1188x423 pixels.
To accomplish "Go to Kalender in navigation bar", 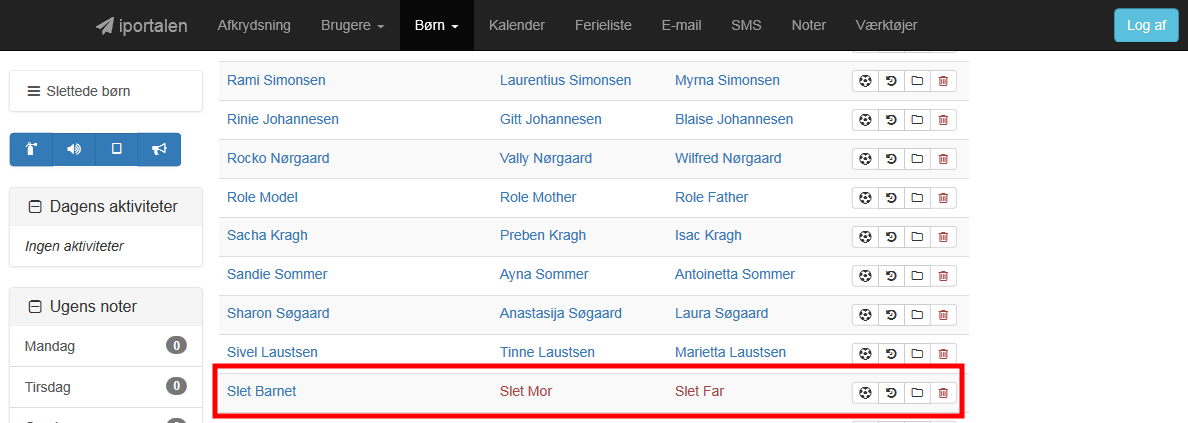I will point(517,25).
